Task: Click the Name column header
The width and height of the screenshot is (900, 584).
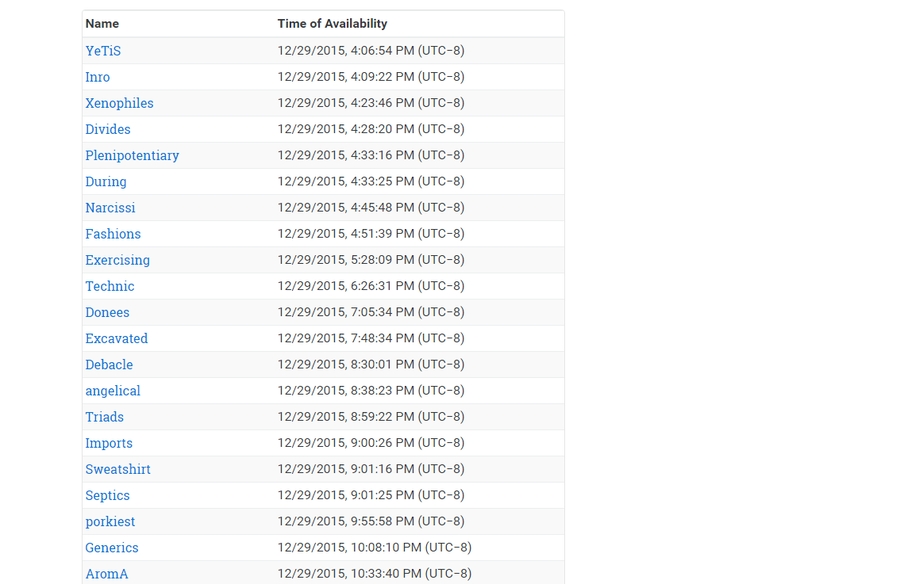Action: (x=102, y=23)
